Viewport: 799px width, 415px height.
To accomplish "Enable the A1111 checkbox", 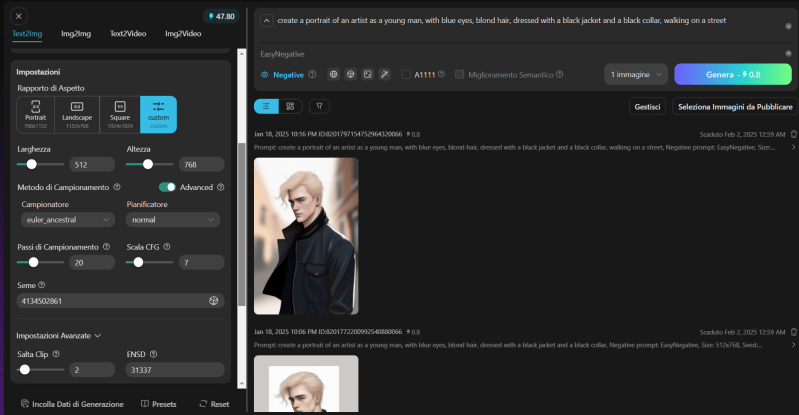I will [406, 74].
